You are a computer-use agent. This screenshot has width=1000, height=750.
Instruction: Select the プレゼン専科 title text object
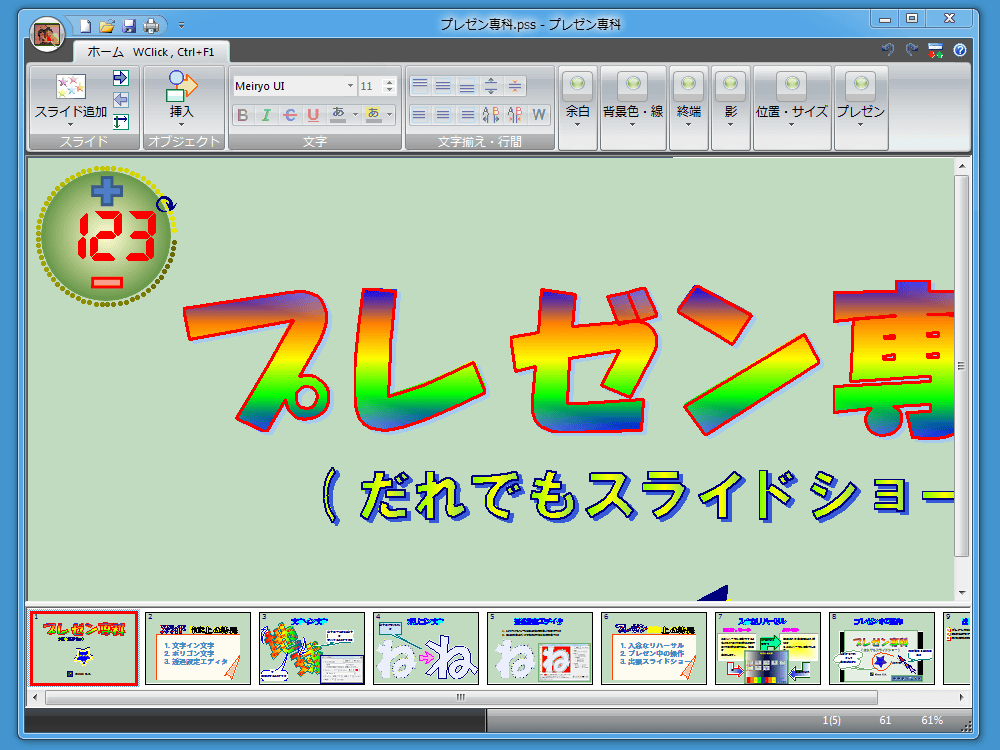point(569,360)
